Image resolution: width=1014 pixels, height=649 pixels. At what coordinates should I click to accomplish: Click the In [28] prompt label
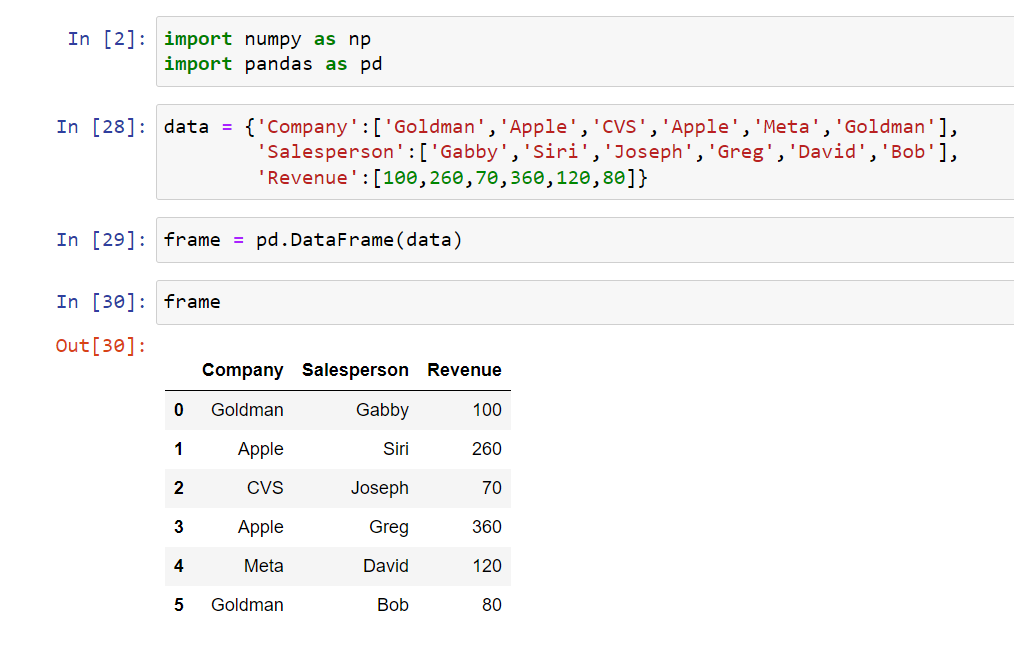(x=102, y=127)
